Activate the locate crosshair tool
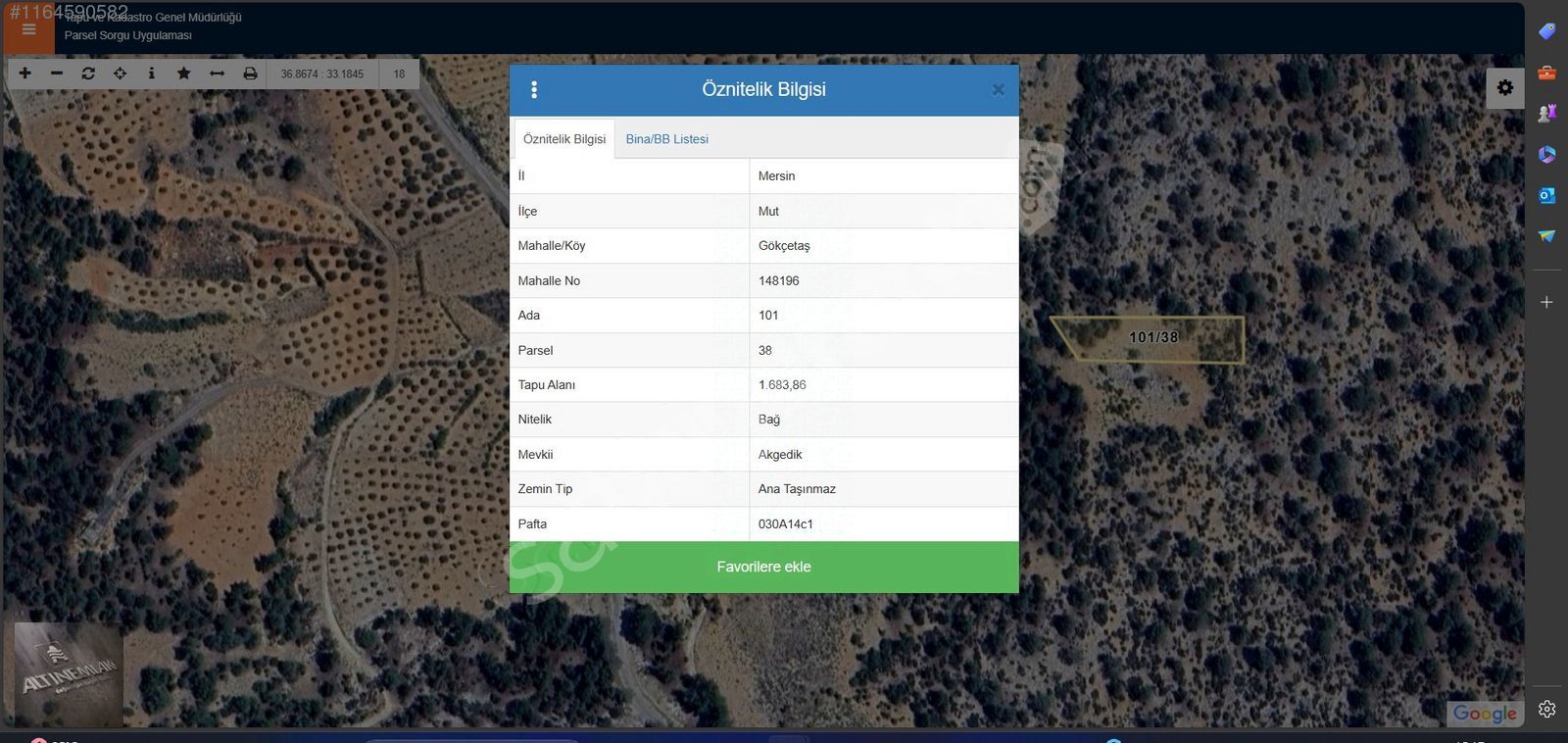 120,74
